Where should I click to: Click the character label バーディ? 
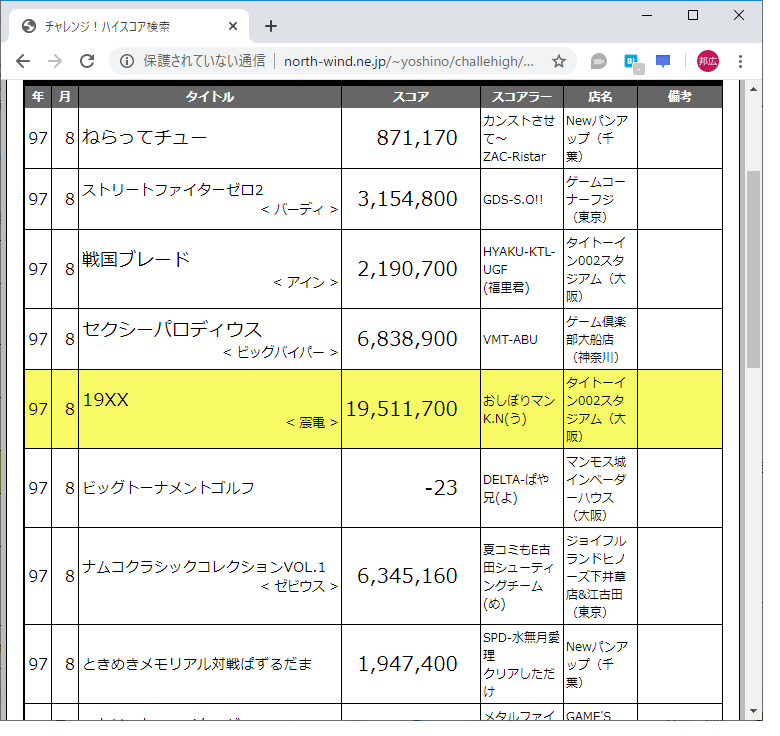point(299,209)
